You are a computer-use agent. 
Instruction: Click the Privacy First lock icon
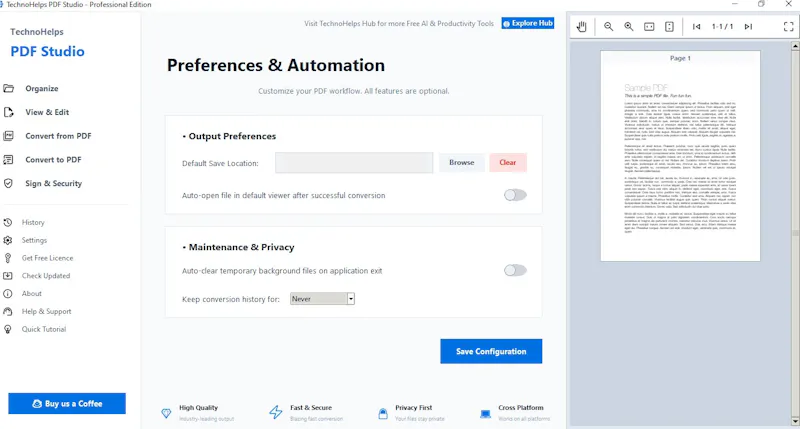(383, 413)
